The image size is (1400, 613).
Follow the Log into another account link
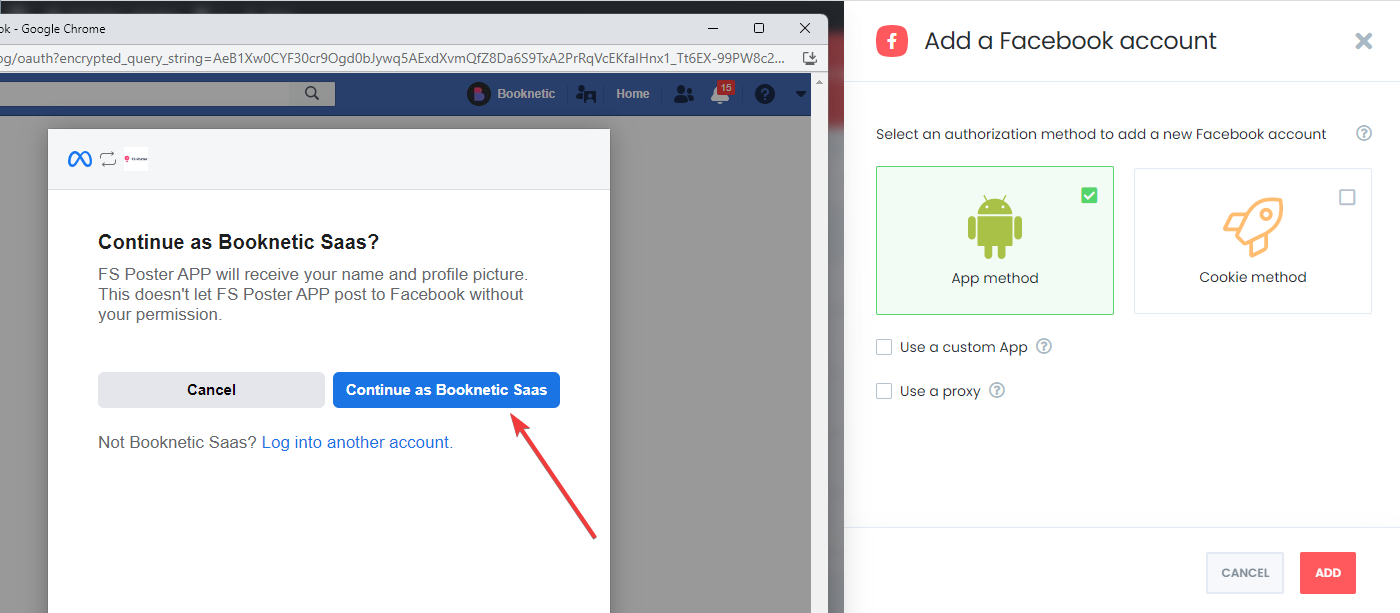[x=355, y=442]
